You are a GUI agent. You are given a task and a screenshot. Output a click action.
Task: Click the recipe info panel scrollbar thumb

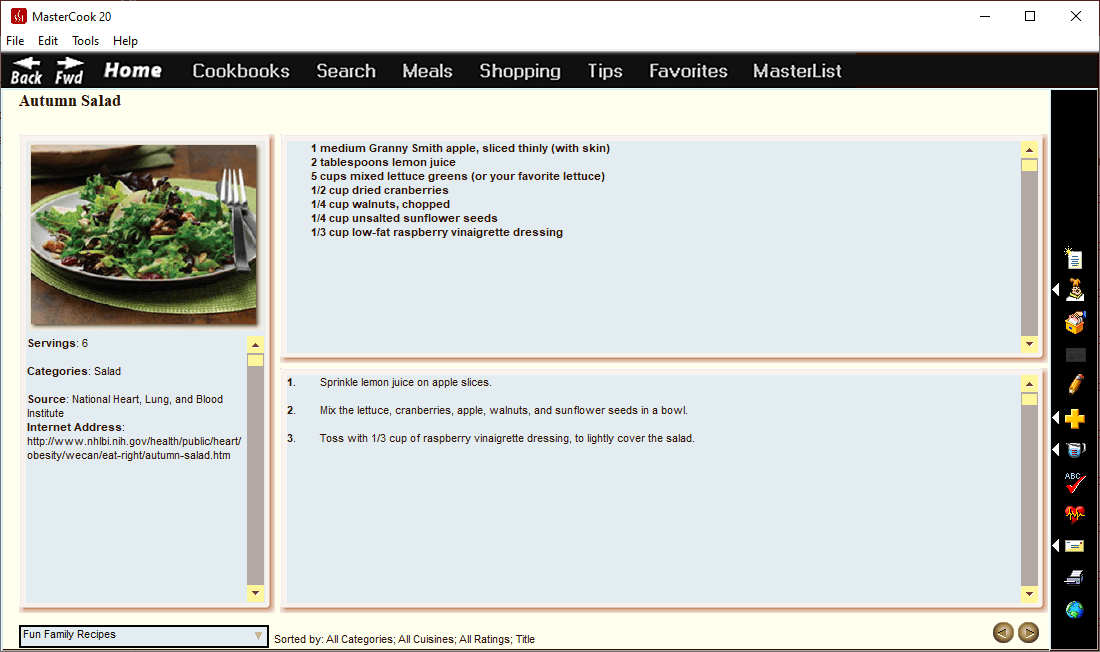pyautogui.click(x=255, y=360)
